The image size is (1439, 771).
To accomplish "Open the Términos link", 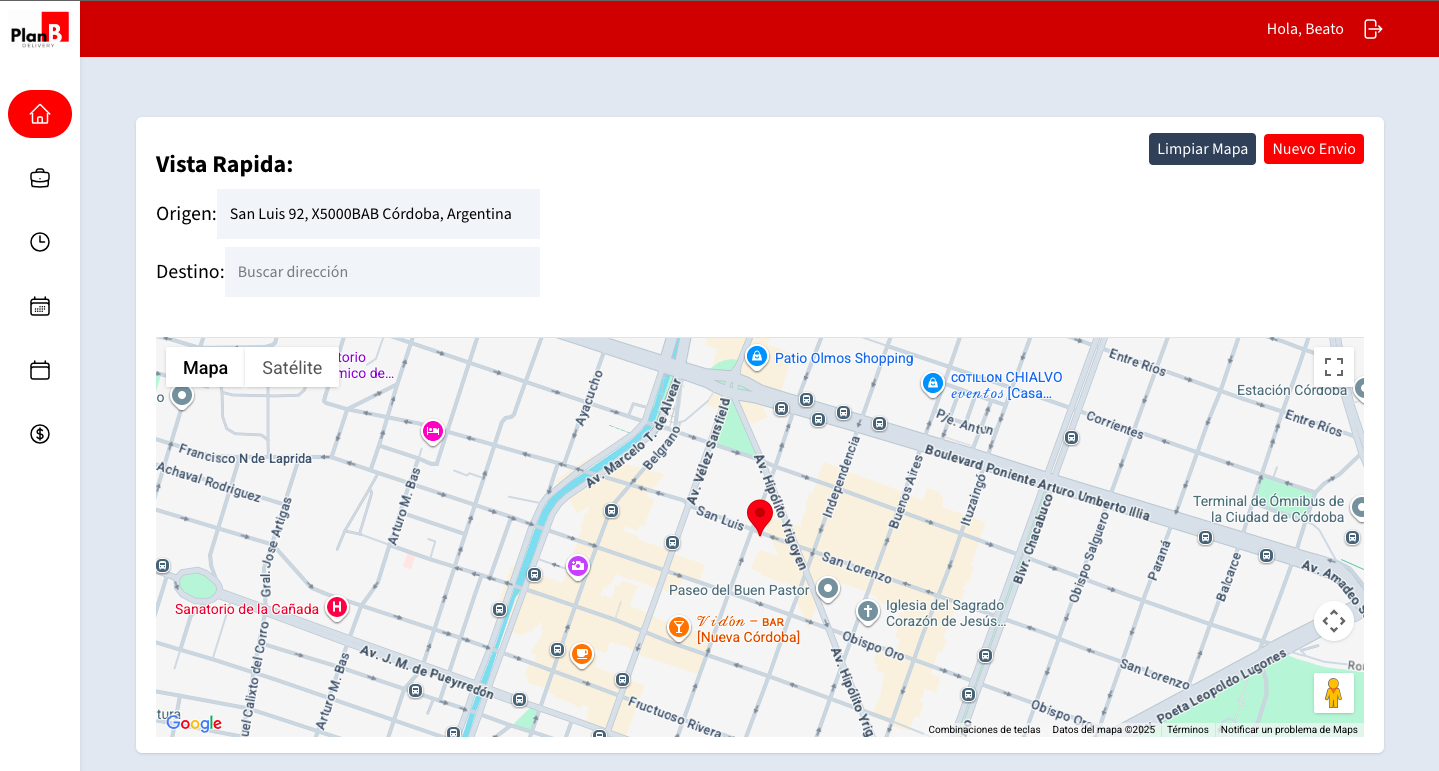I will [x=1187, y=729].
